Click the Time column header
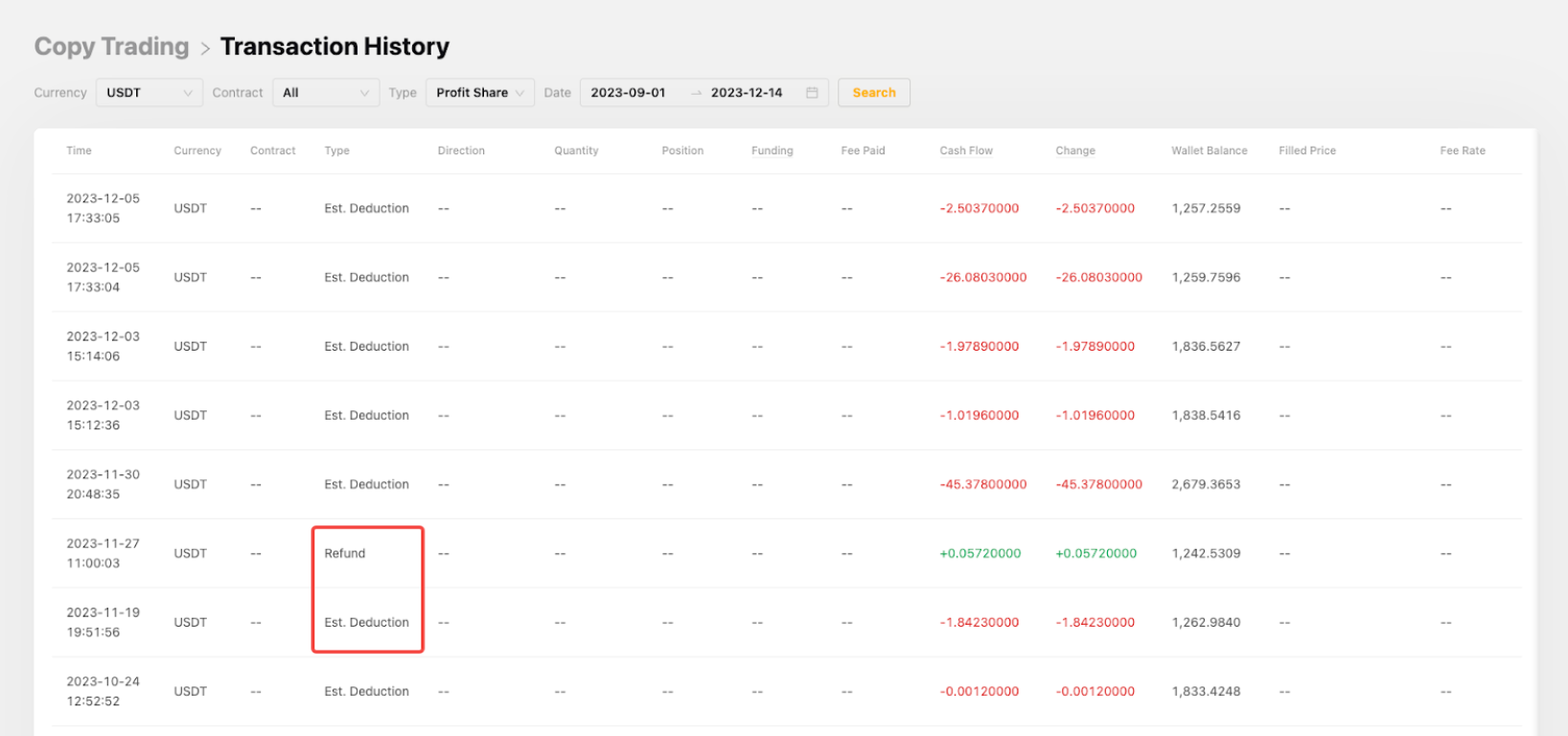This screenshot has width=1568, height=736. click(80, 150)
